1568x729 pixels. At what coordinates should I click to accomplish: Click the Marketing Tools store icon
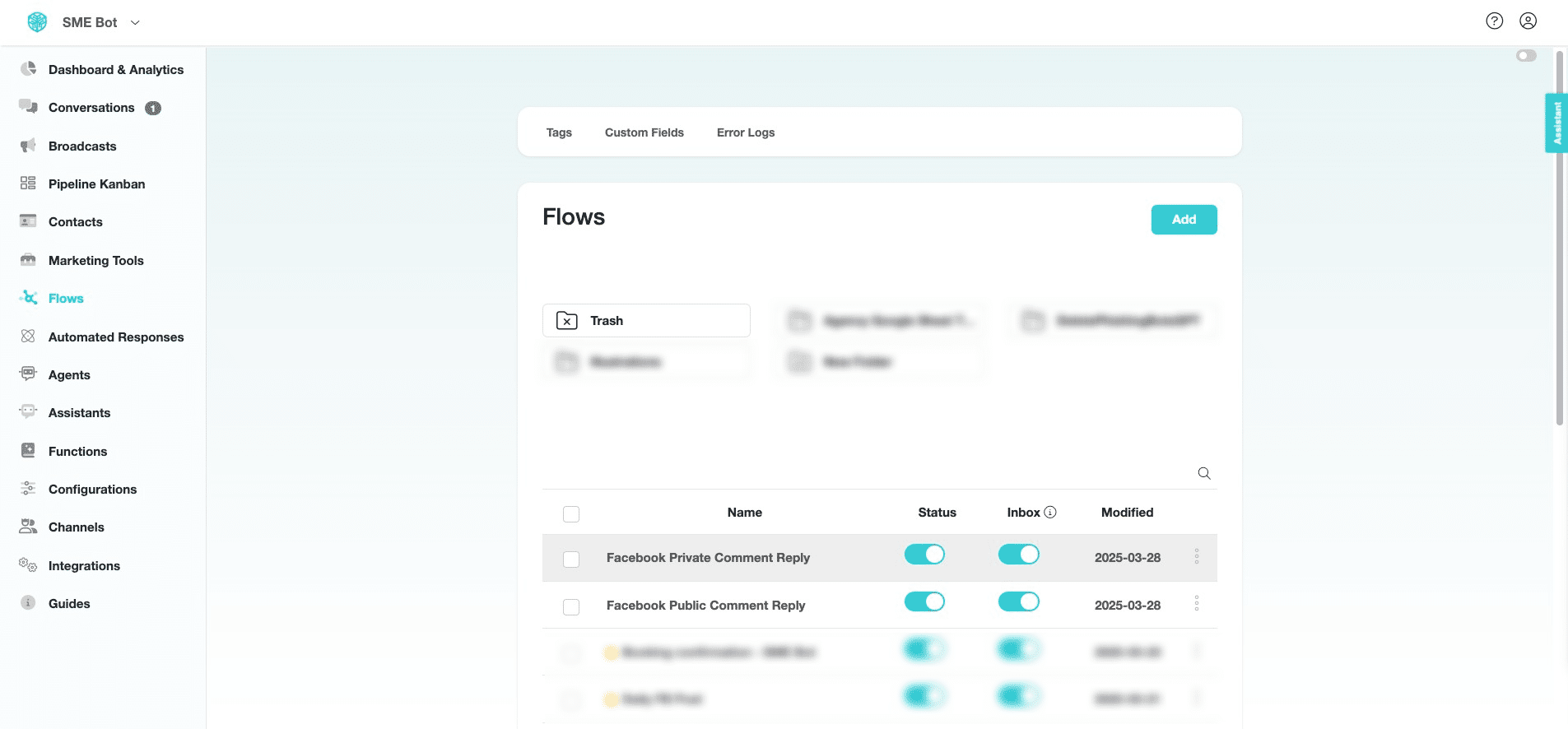click(x=29, y=259)
